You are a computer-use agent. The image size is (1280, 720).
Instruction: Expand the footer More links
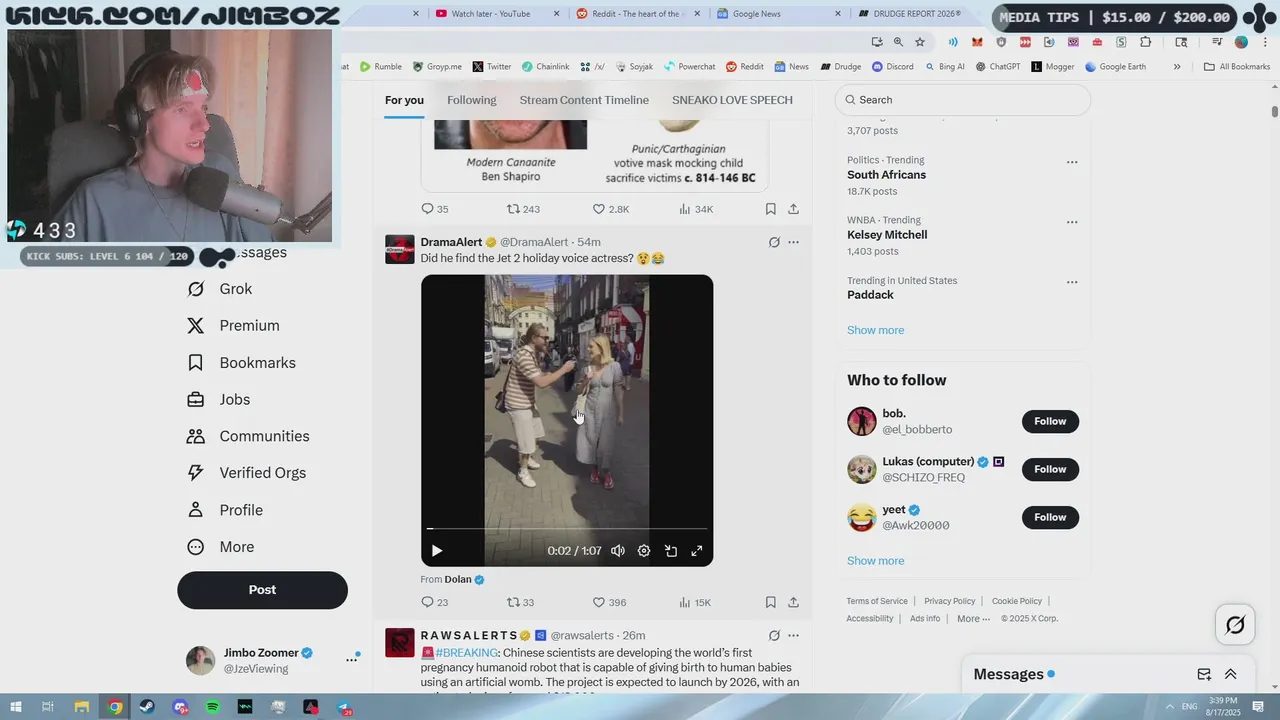pos(973,618)
